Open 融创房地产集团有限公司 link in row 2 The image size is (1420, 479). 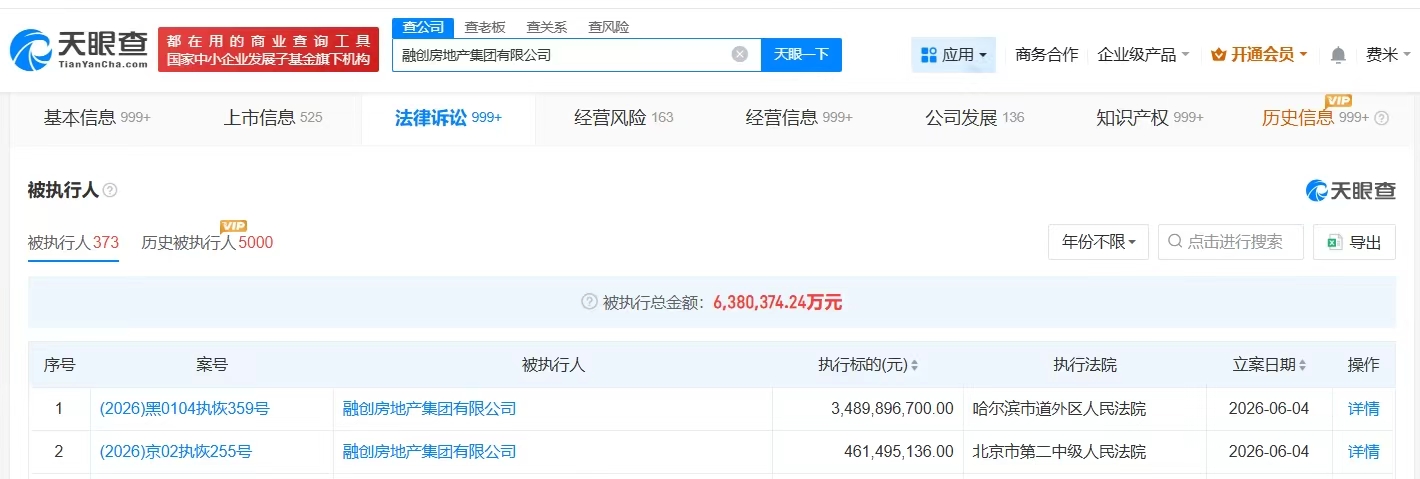(x=429, y=452)
